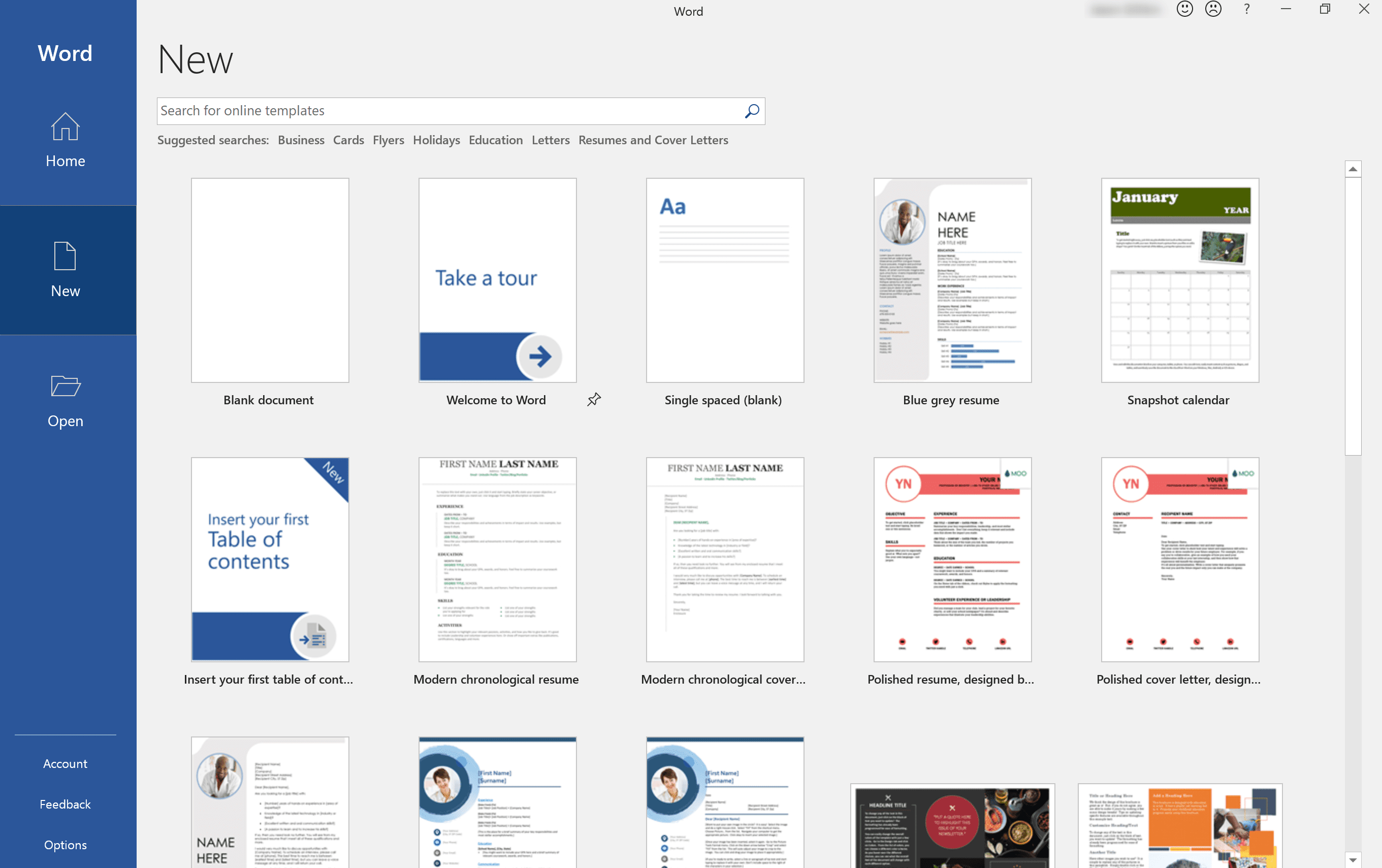Viewport: 1382px width, 868px height.
Task: Click the Help question mark icon
Action: (x=1245, y=11)
